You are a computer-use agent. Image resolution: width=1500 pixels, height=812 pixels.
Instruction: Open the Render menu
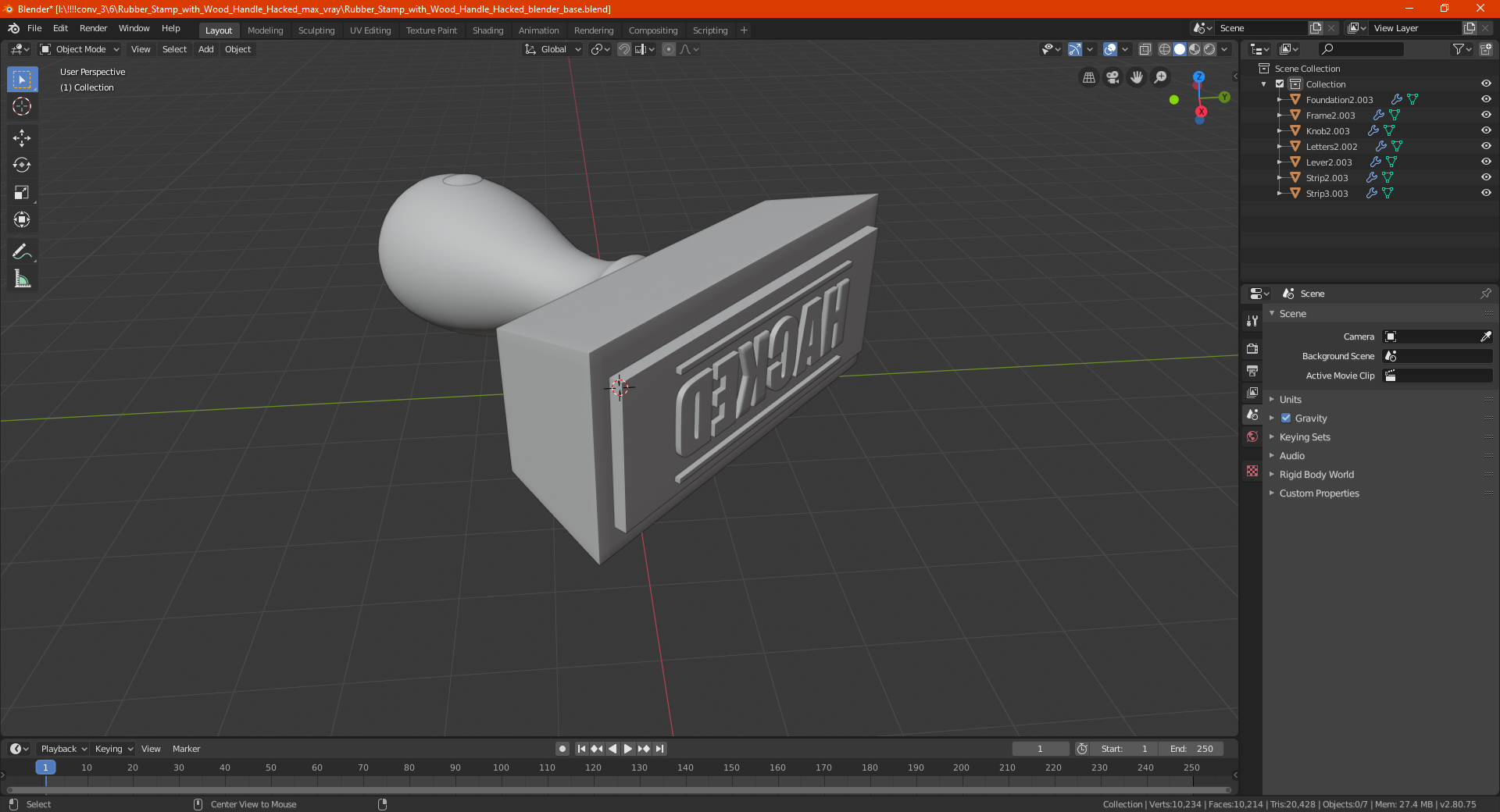(93, 28)
